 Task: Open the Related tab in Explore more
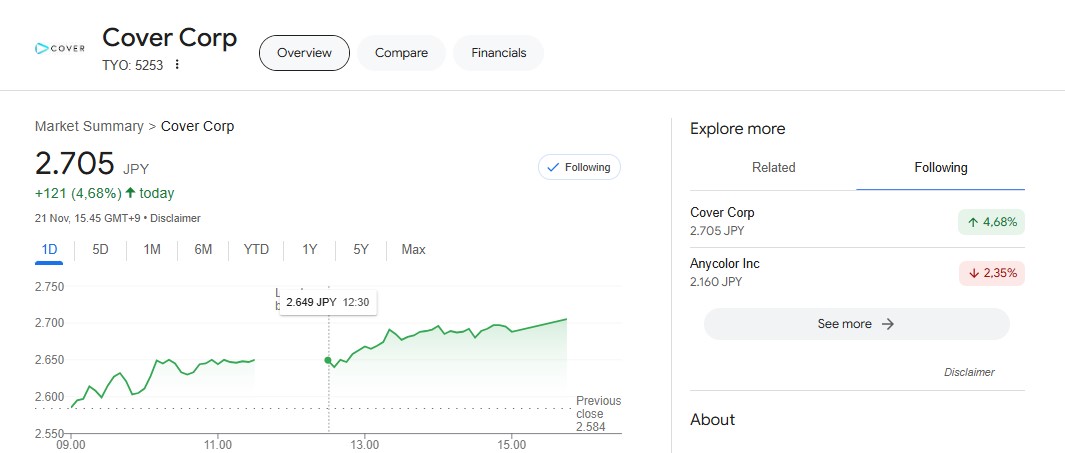pos(773,168)
